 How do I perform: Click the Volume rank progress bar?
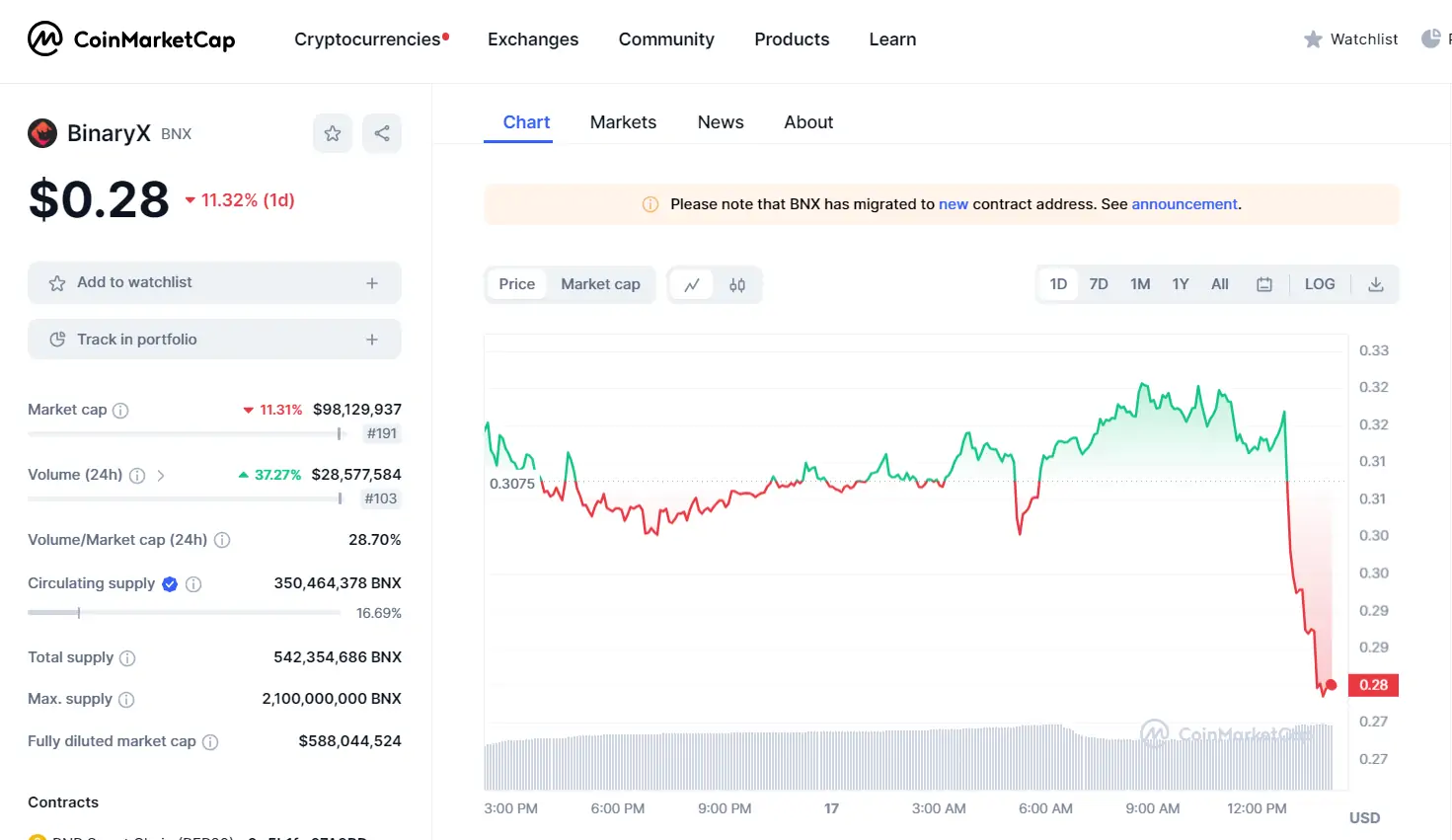tap(185, 498)
